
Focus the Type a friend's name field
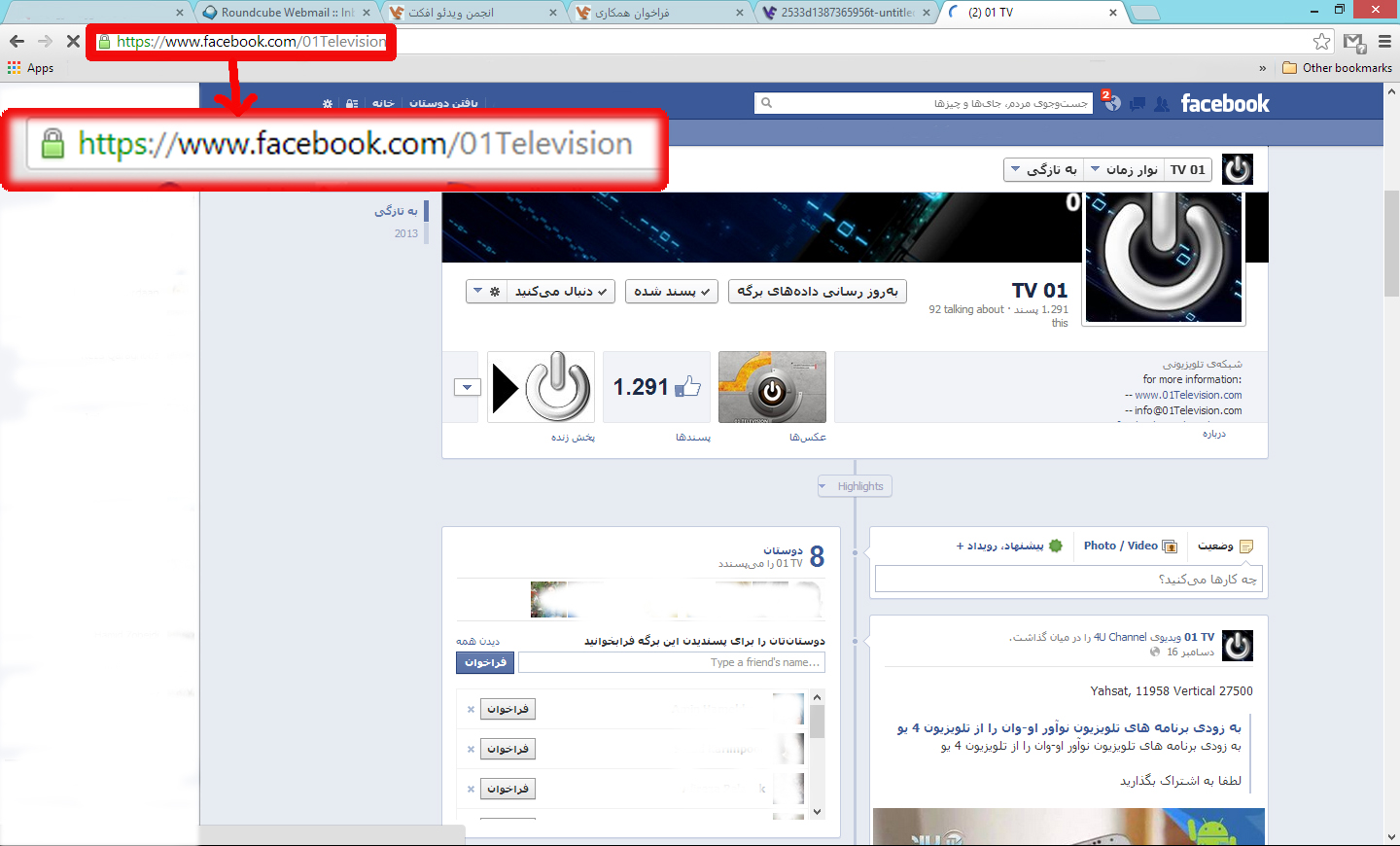click(672, 662)
